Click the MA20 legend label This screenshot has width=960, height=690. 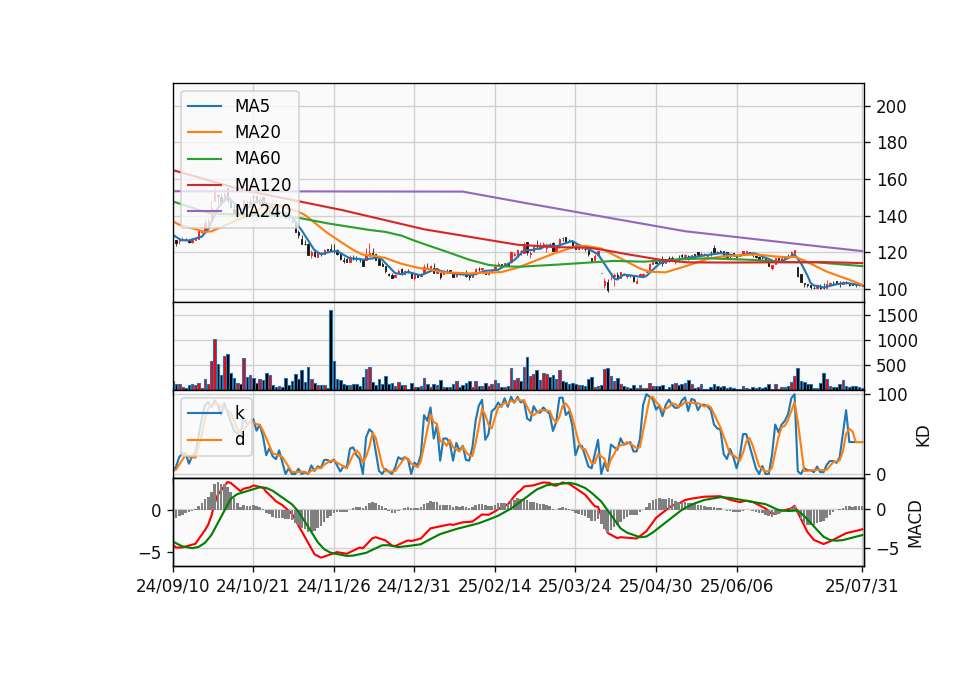coord(257,132)
